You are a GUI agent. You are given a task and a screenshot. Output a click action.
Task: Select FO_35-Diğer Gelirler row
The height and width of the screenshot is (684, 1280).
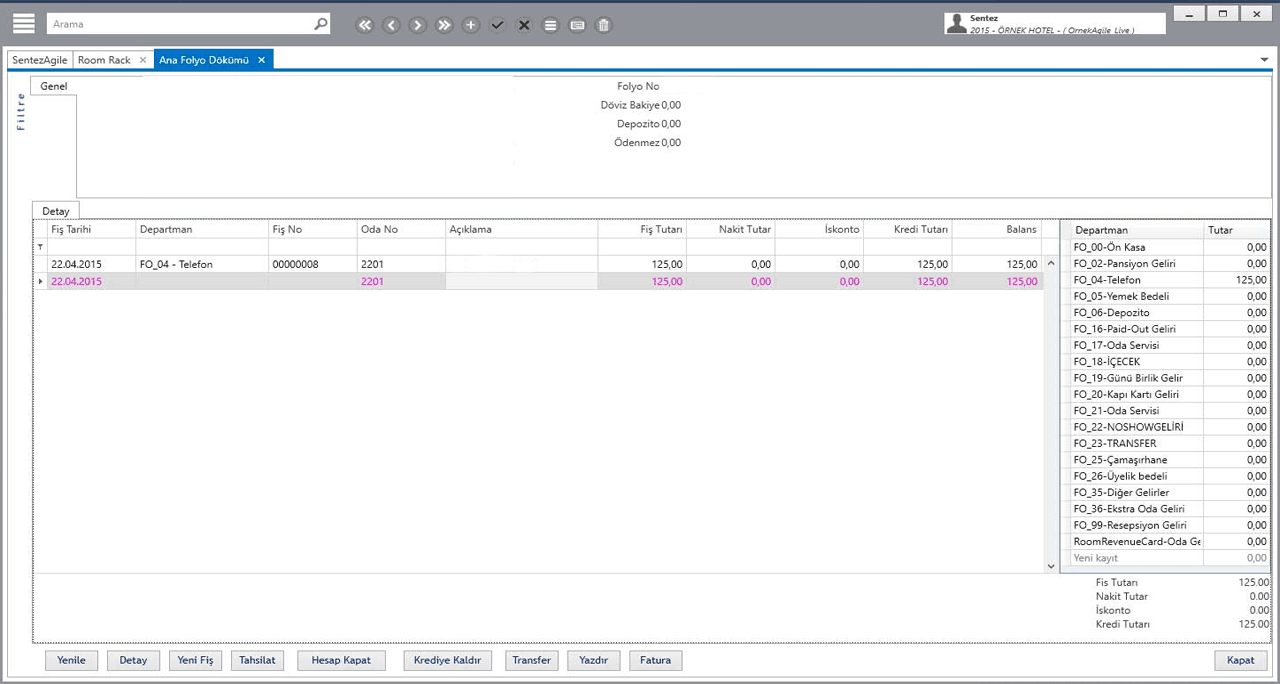click(x=1165, y=492)
